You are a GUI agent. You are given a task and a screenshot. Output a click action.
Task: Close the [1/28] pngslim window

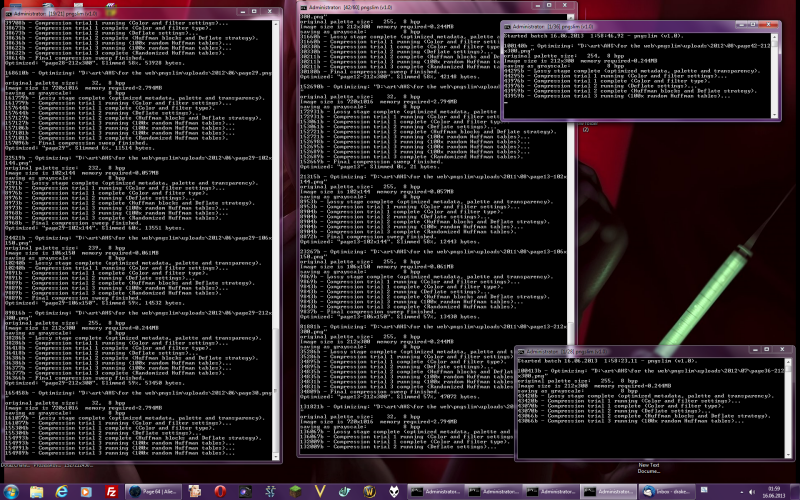click(782, 349)
